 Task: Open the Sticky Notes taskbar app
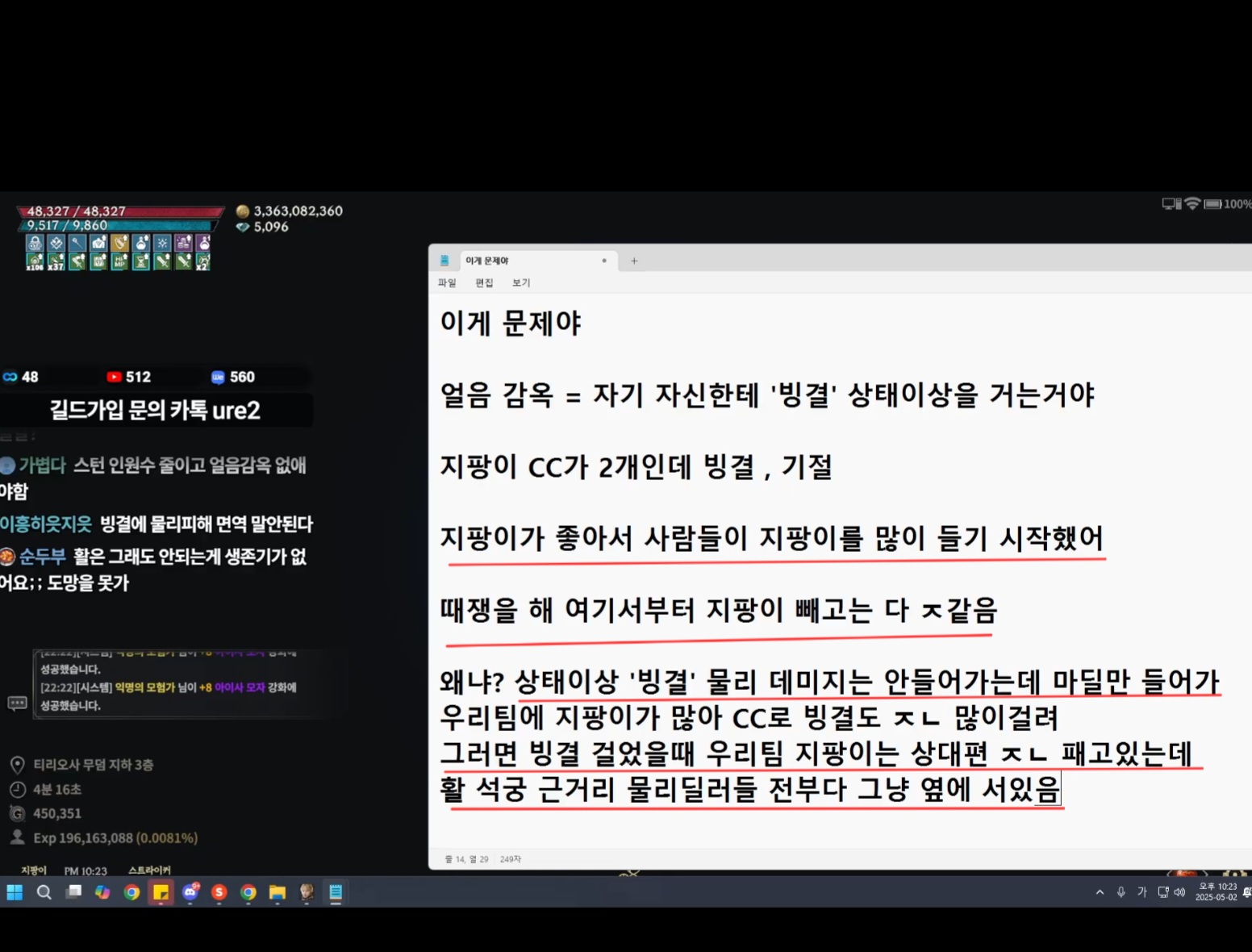(161, 891)
